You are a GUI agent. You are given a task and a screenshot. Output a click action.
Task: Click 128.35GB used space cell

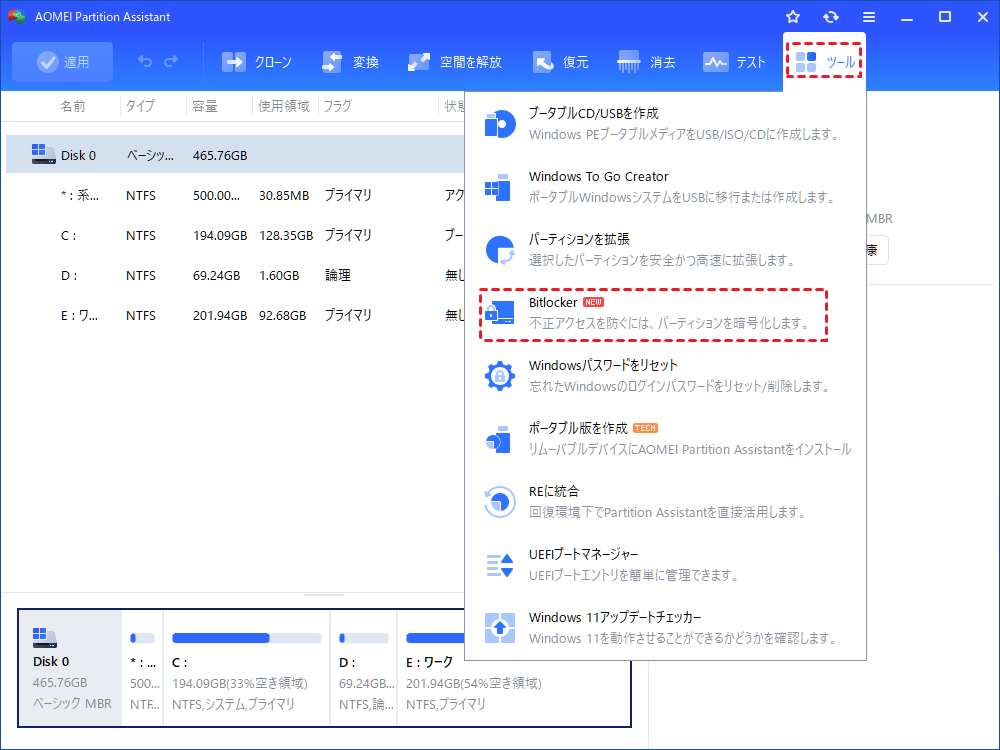tap(286, 235)
